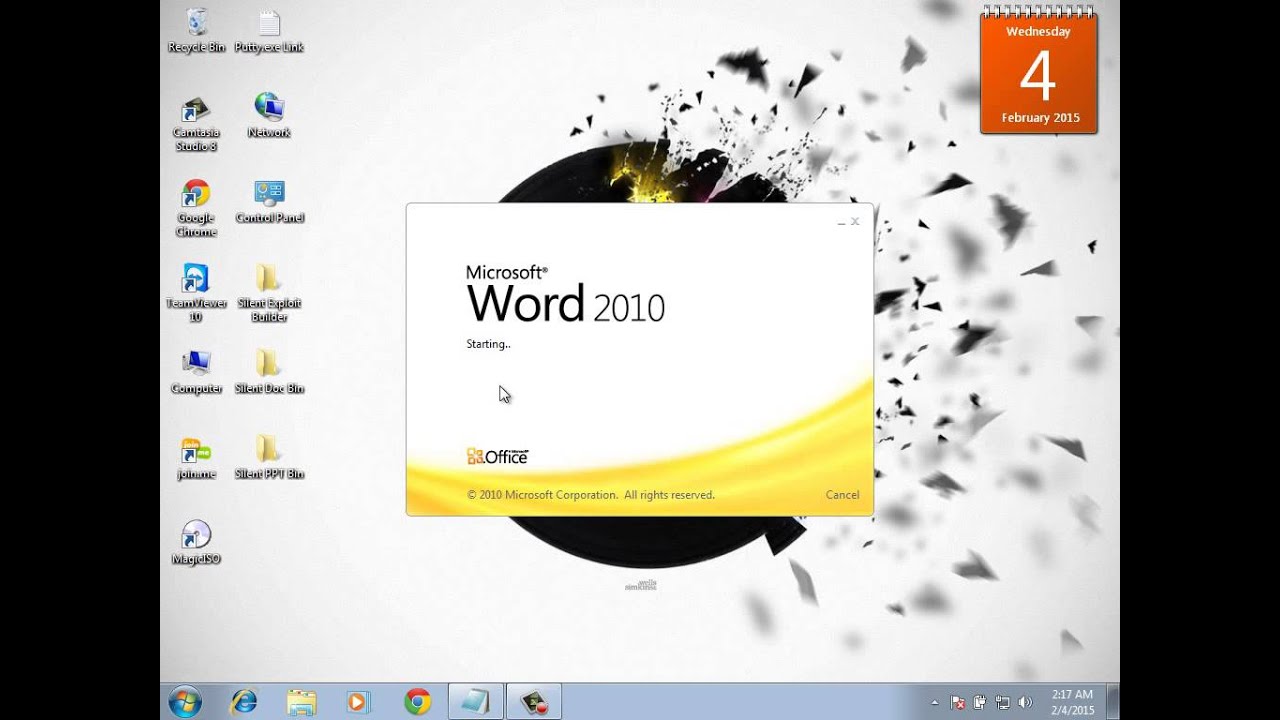This screenshot has width=1280, height=720.
Task: Select the MagicISO desktop shortcut
Action: tap(196, 543)
